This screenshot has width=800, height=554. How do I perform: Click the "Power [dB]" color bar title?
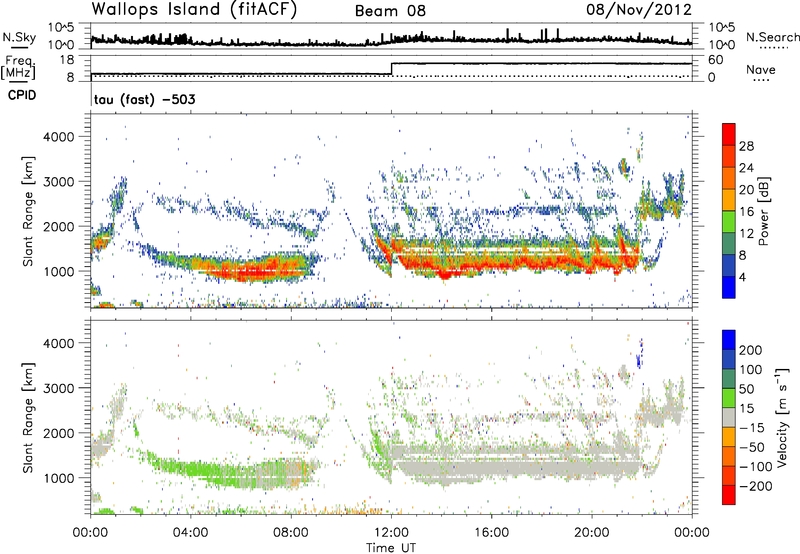click(763, 211)
